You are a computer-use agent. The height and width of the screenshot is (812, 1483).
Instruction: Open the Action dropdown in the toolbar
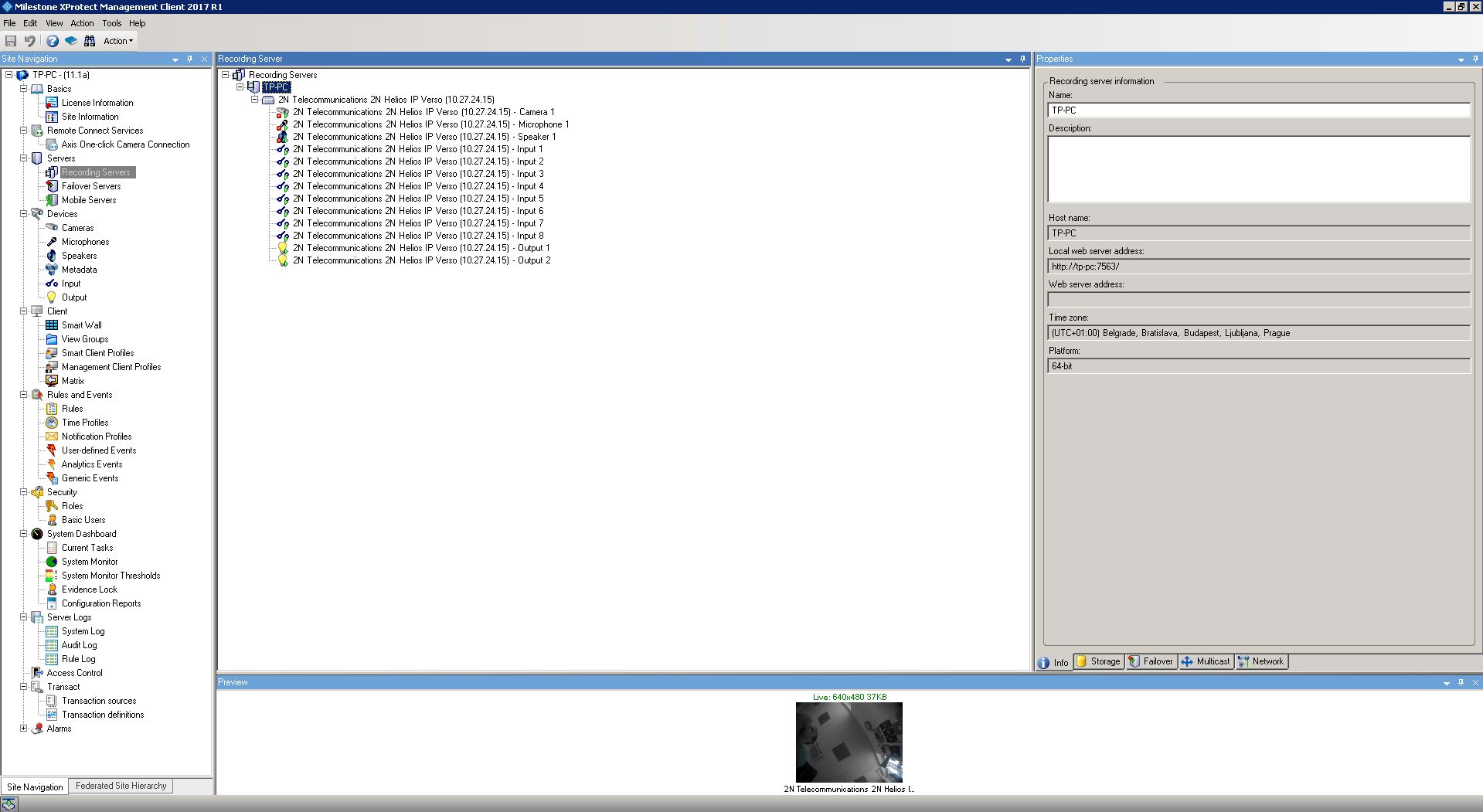click(x=118, y=41)
